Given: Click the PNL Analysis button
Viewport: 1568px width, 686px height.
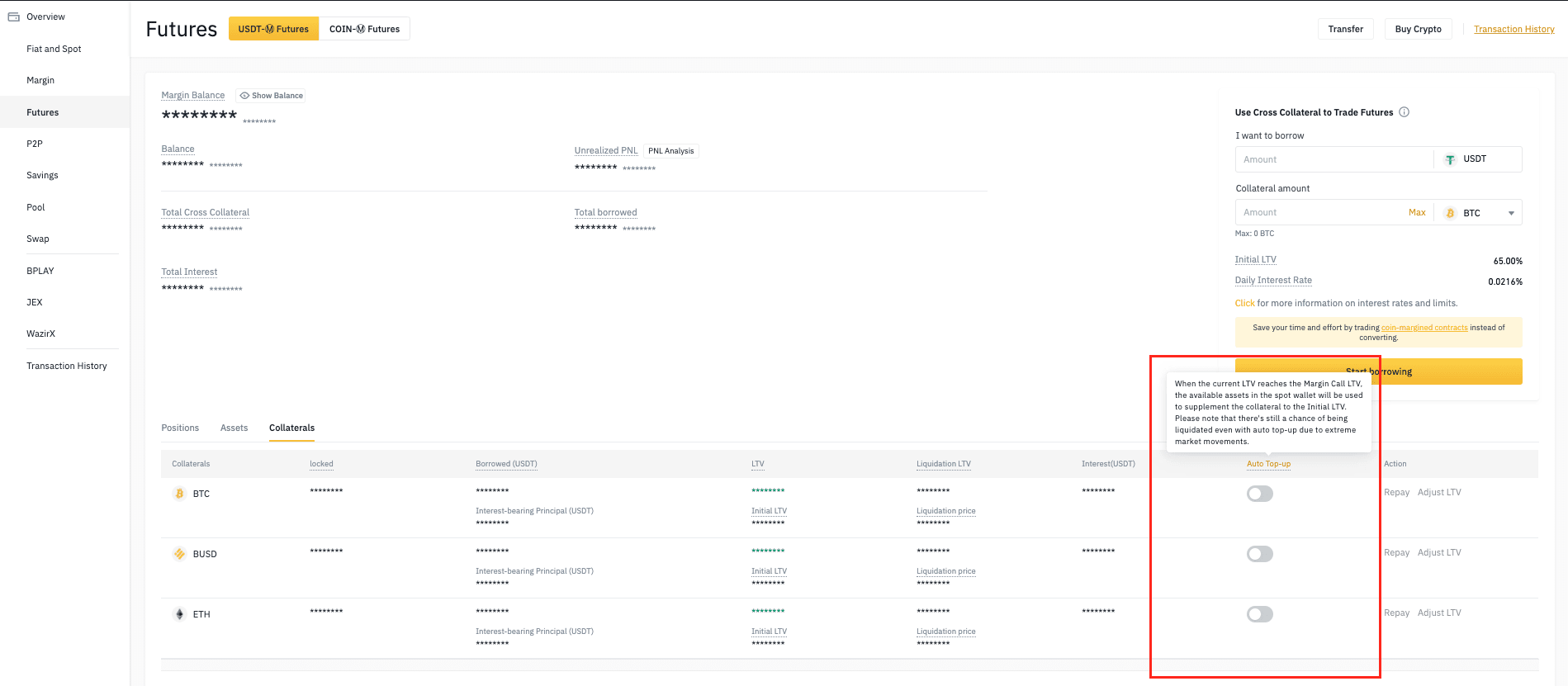Looking at the screenshot, I should coord(670,151).
